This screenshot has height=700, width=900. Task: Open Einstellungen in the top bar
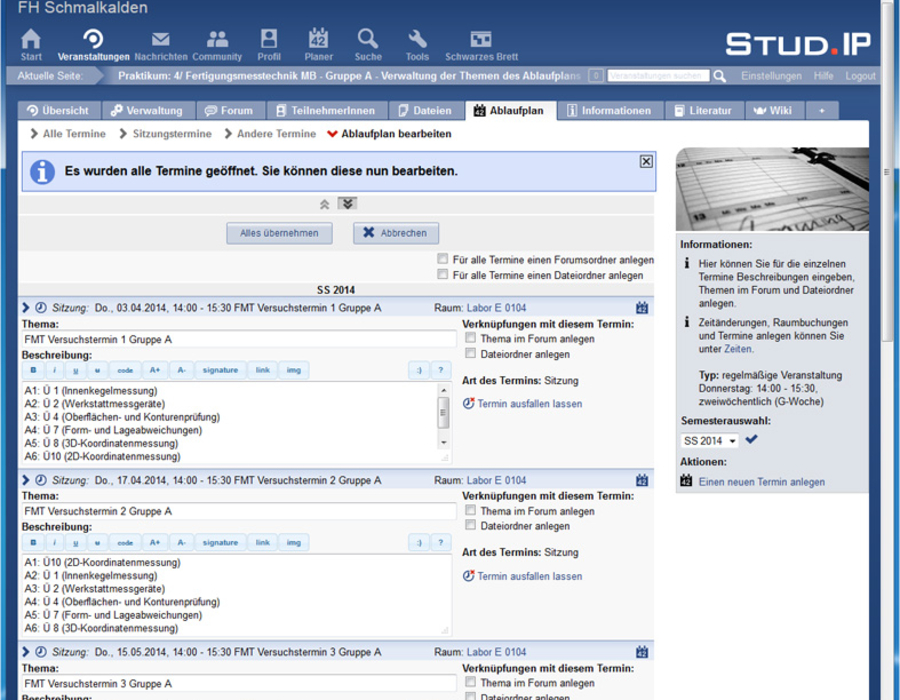771,76
